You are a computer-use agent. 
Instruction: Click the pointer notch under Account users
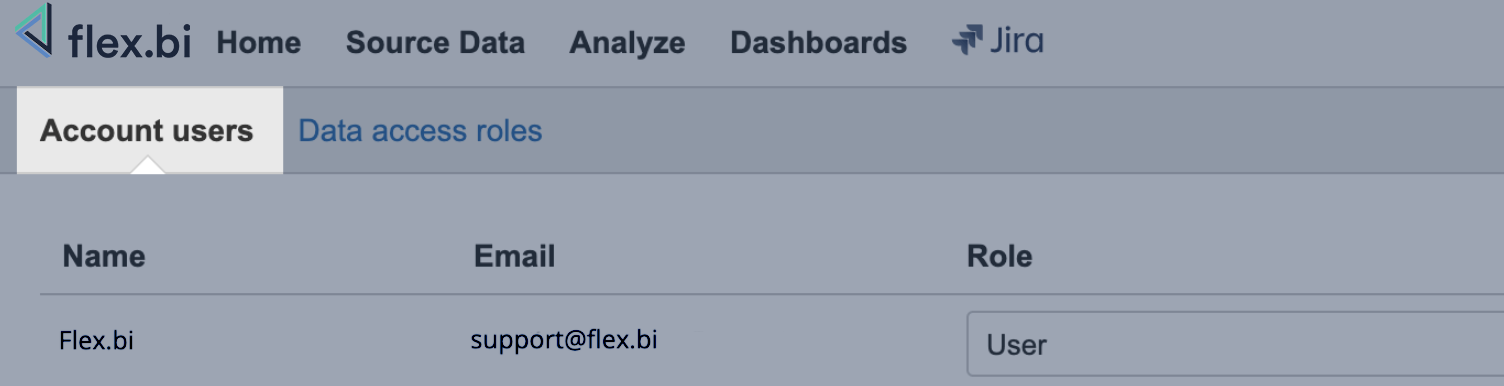148,166
